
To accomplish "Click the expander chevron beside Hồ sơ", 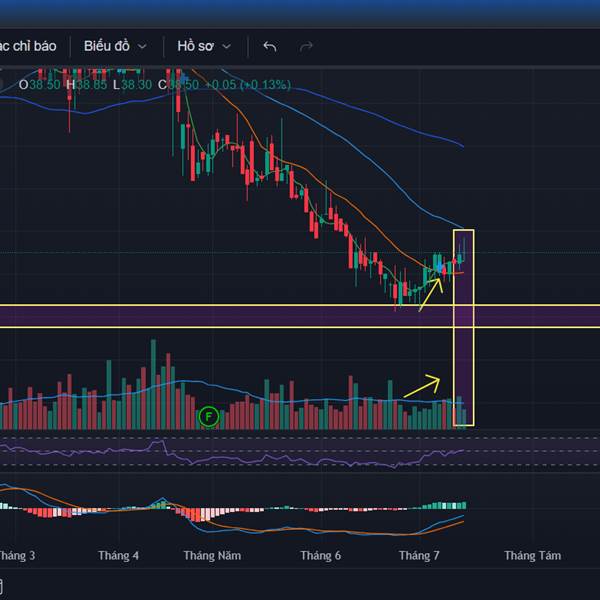I will coord(227,47).
